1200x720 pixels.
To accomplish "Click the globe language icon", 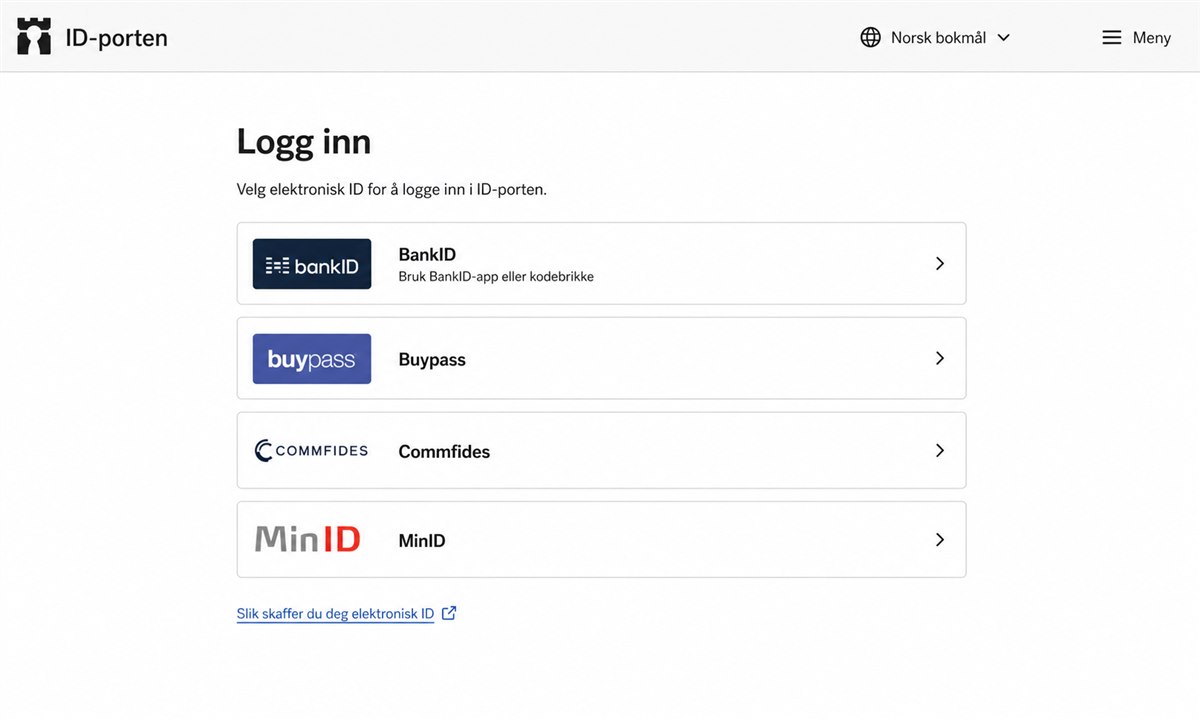I will [x=871, y=37].
